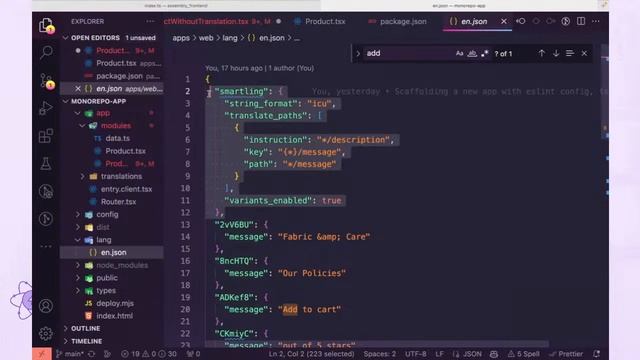Image resolution: width=640 pixels, height=360 pixels.
Task: Click the 'web' breadcrumb segment
Action: click(x=206, y=38)
